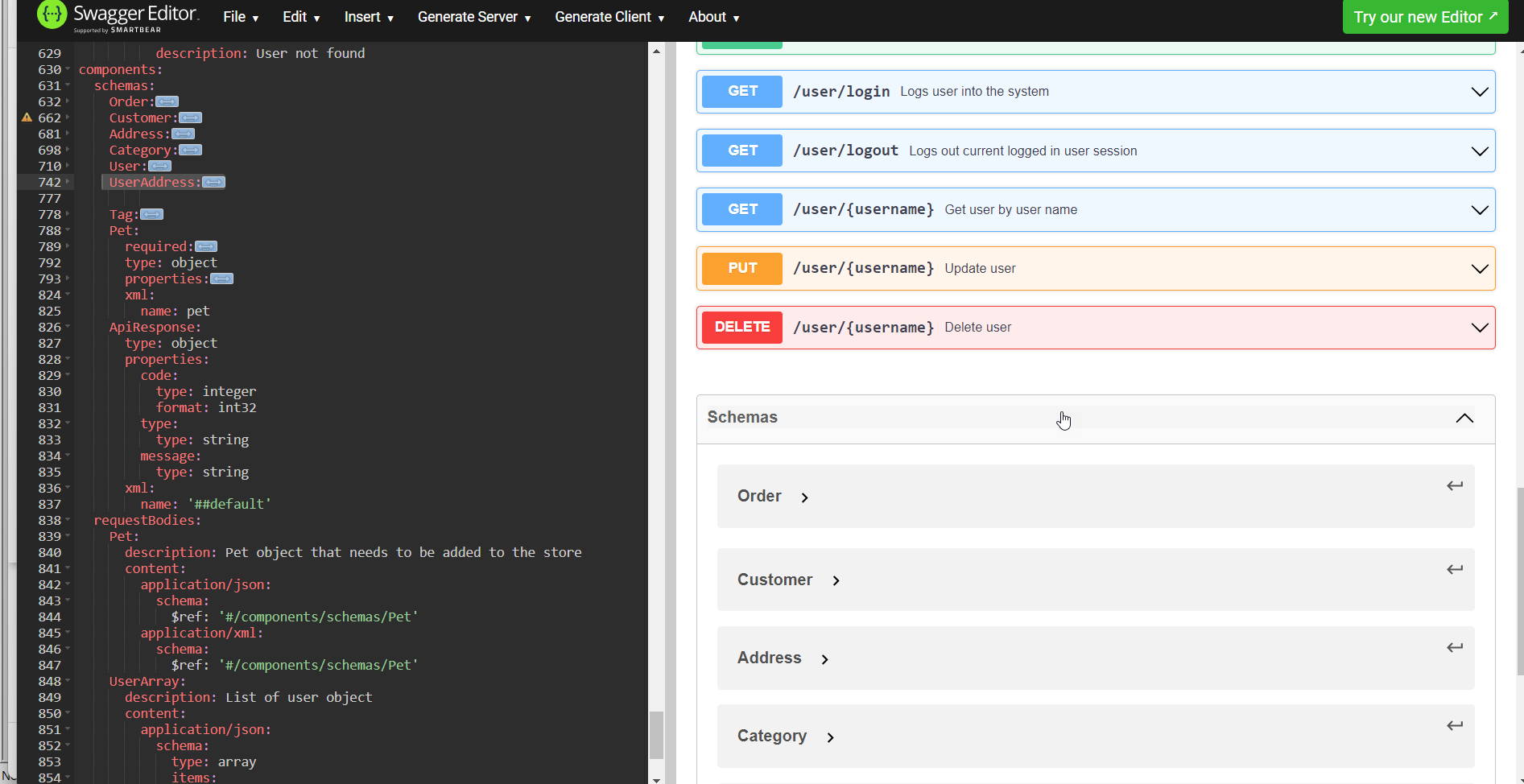Click the fold icon next to UserAddress
This screenshot has height=784, width=1524.
213,182
